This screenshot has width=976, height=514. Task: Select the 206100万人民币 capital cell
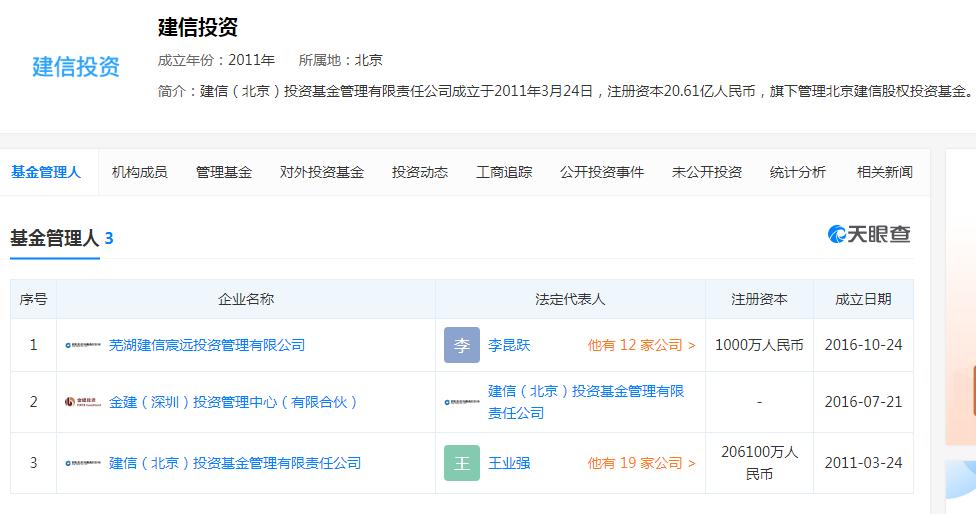759,463
